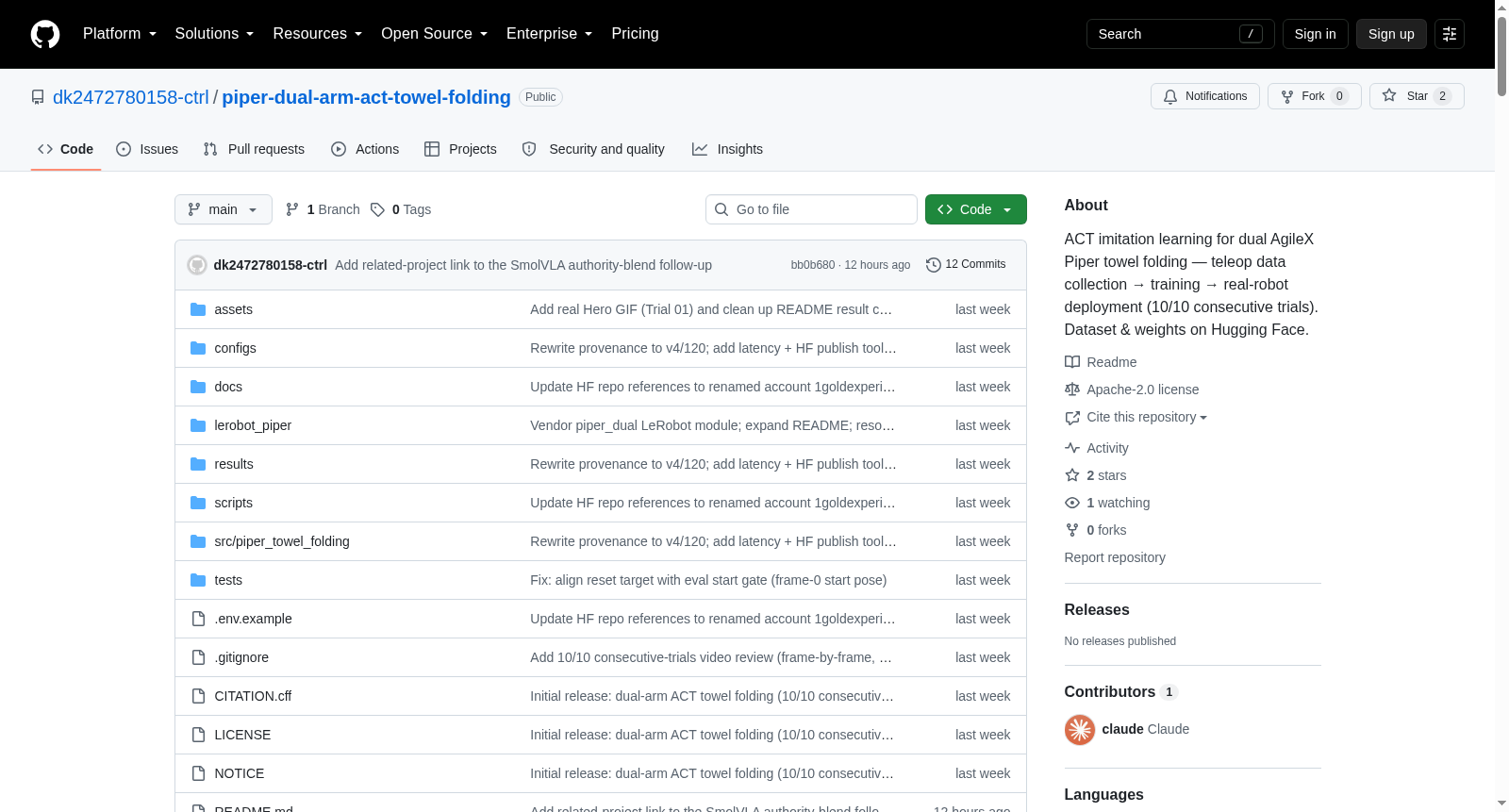Open the Notifications button
The width and height of the screenshot is (1509, 812).
click(1205, 96)
